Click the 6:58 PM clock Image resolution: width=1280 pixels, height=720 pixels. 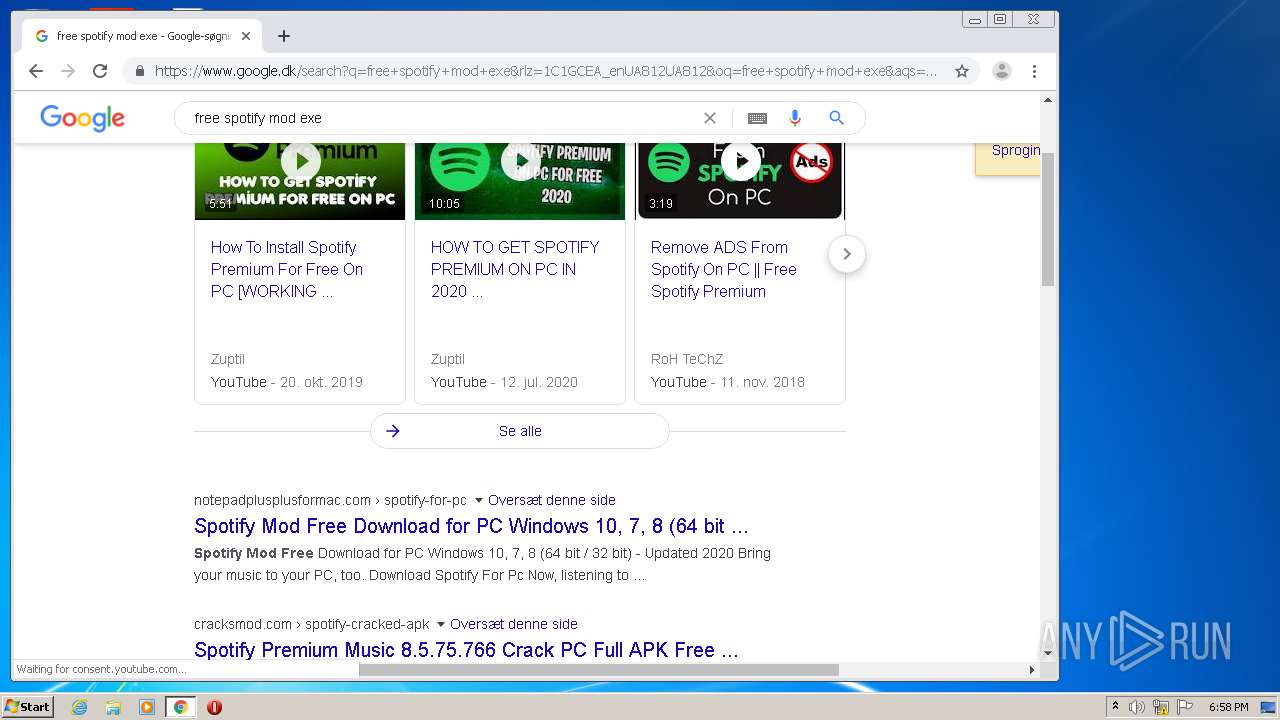point(1228,707)
